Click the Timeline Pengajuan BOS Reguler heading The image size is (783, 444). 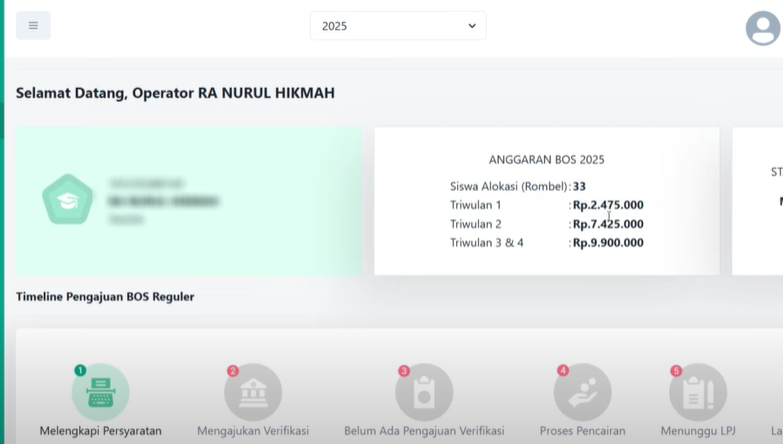(x=105, y=297)
